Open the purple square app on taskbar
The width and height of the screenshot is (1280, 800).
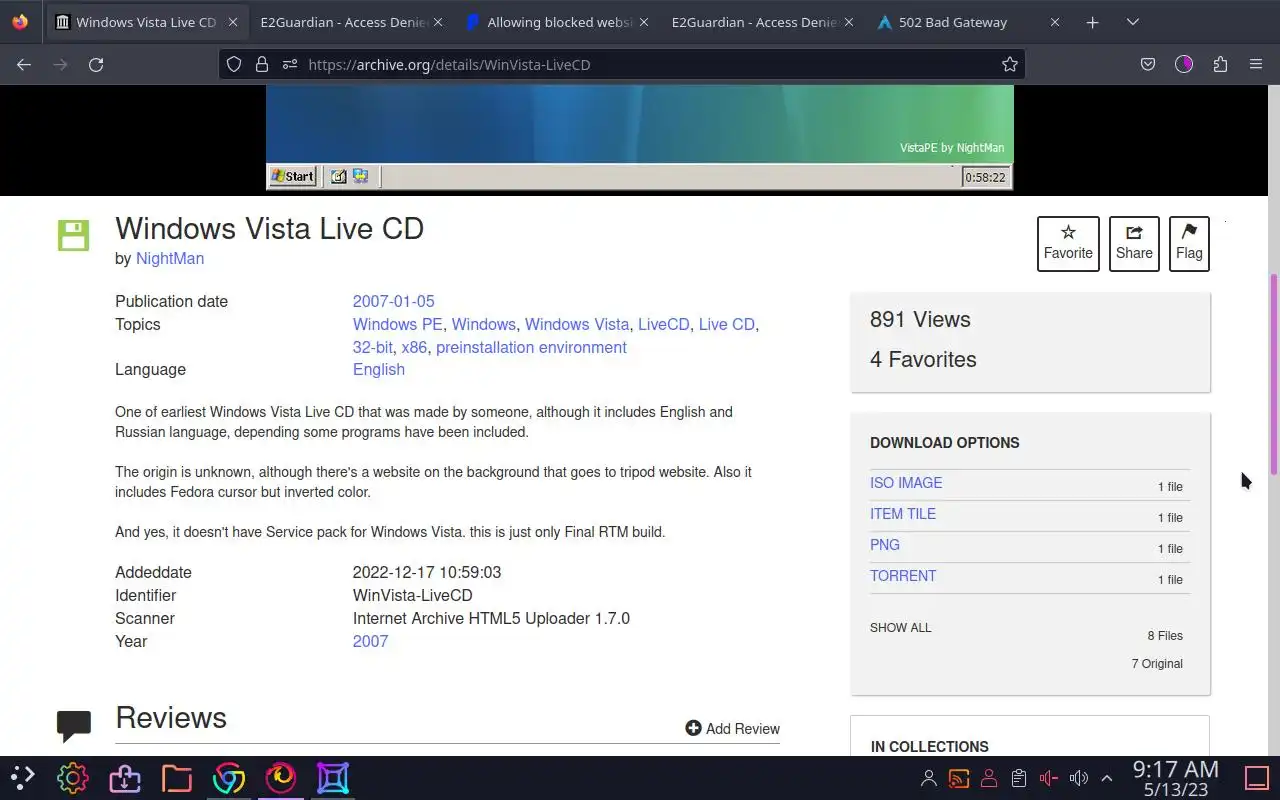(x=332, y=777)
